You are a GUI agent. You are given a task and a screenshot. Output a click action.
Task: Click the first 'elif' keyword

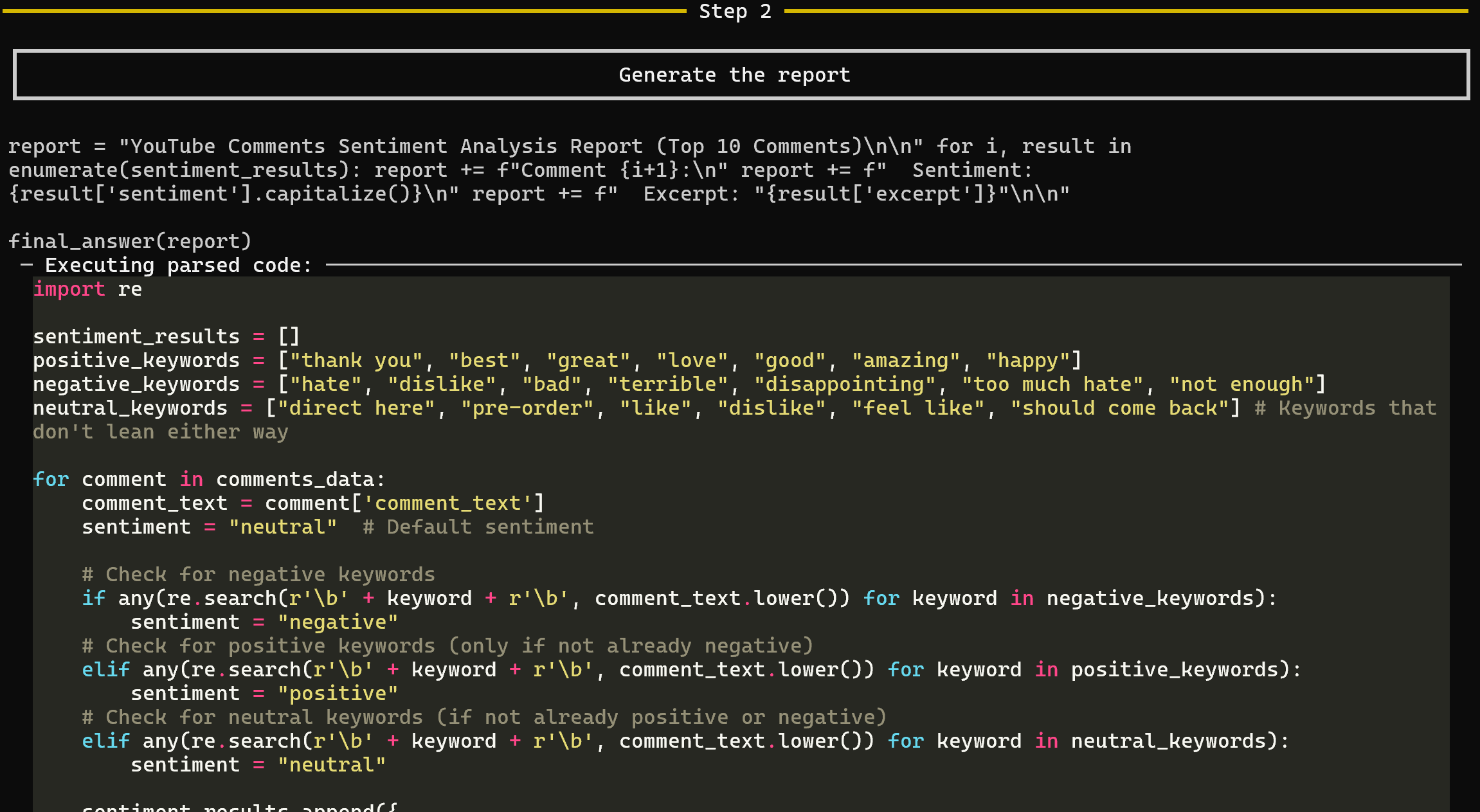point(105,669)
